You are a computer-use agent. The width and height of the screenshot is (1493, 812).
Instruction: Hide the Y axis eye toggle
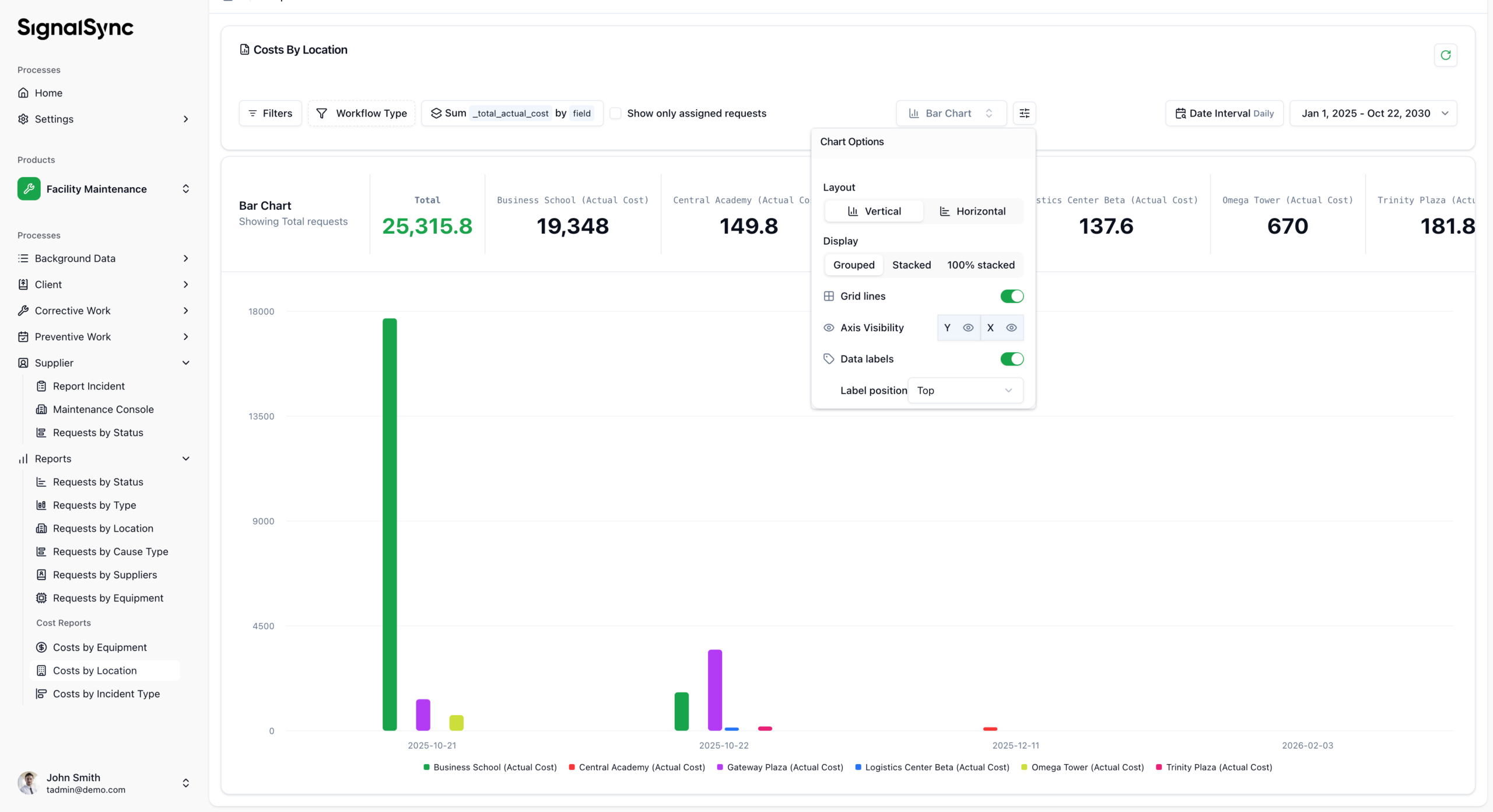[968, 328]
